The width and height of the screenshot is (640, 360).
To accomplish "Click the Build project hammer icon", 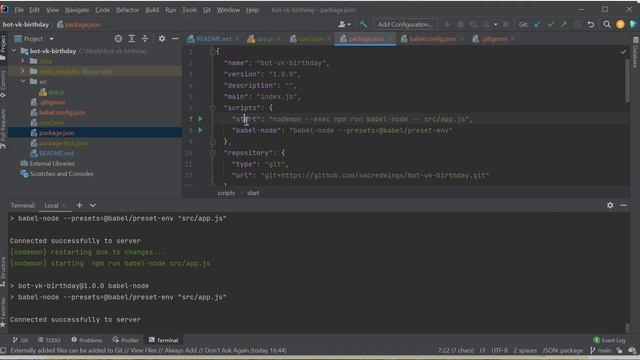I will (x=363, y=24).
